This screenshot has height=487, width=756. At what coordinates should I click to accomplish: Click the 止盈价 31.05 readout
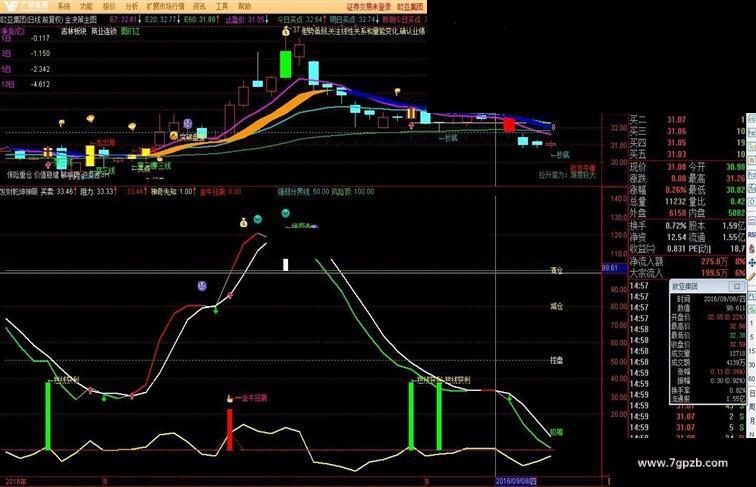247,20
